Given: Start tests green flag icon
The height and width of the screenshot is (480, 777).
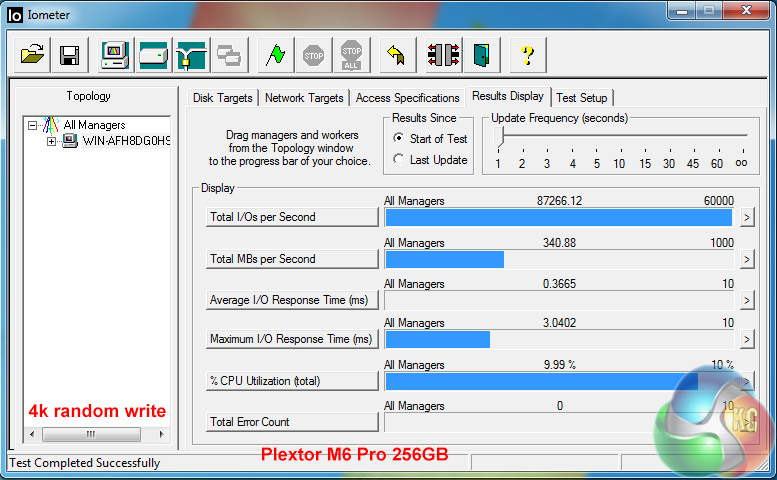Looking at the screenshot, I should (x=276, y=55).
